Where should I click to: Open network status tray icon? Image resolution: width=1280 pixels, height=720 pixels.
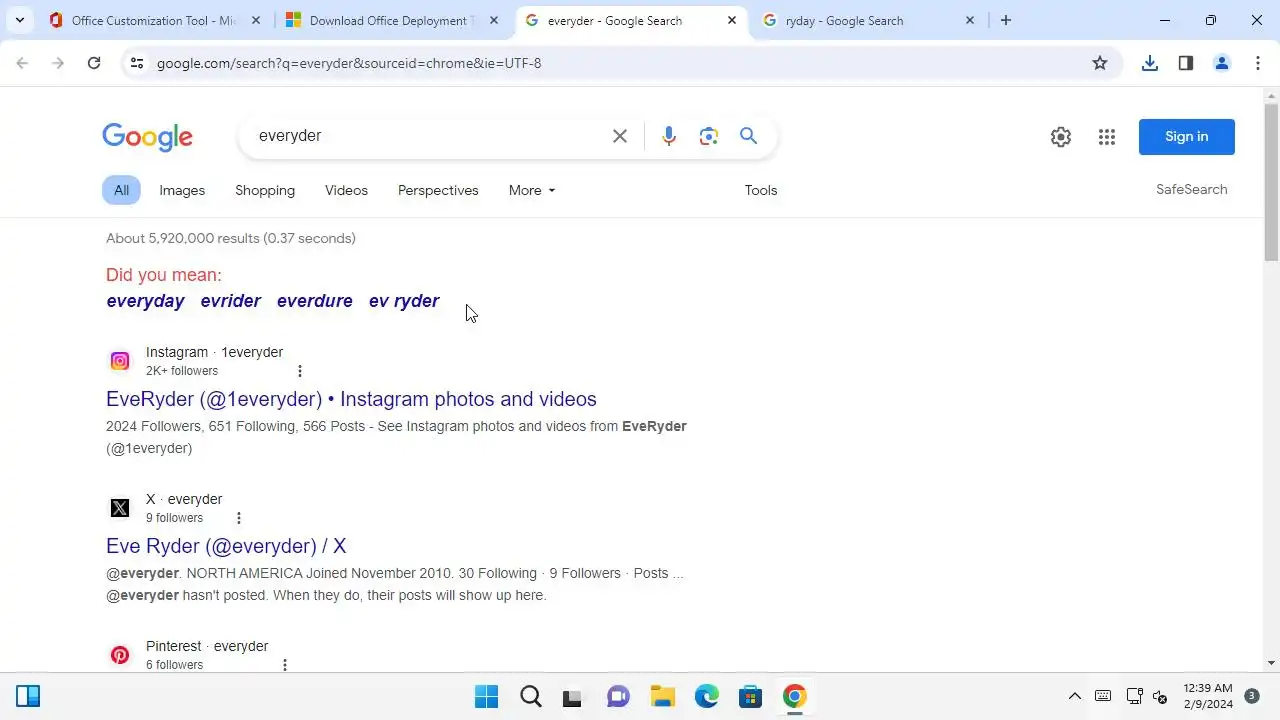(x=1134, y=697)
